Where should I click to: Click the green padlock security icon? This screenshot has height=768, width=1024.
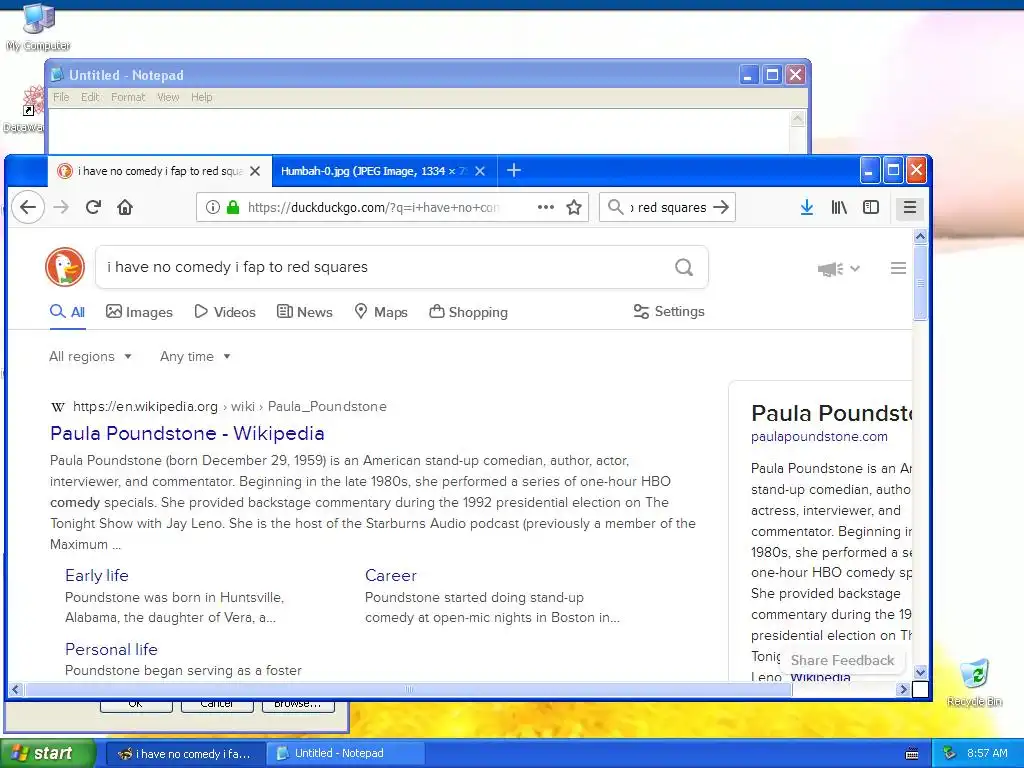pos(232,208)
